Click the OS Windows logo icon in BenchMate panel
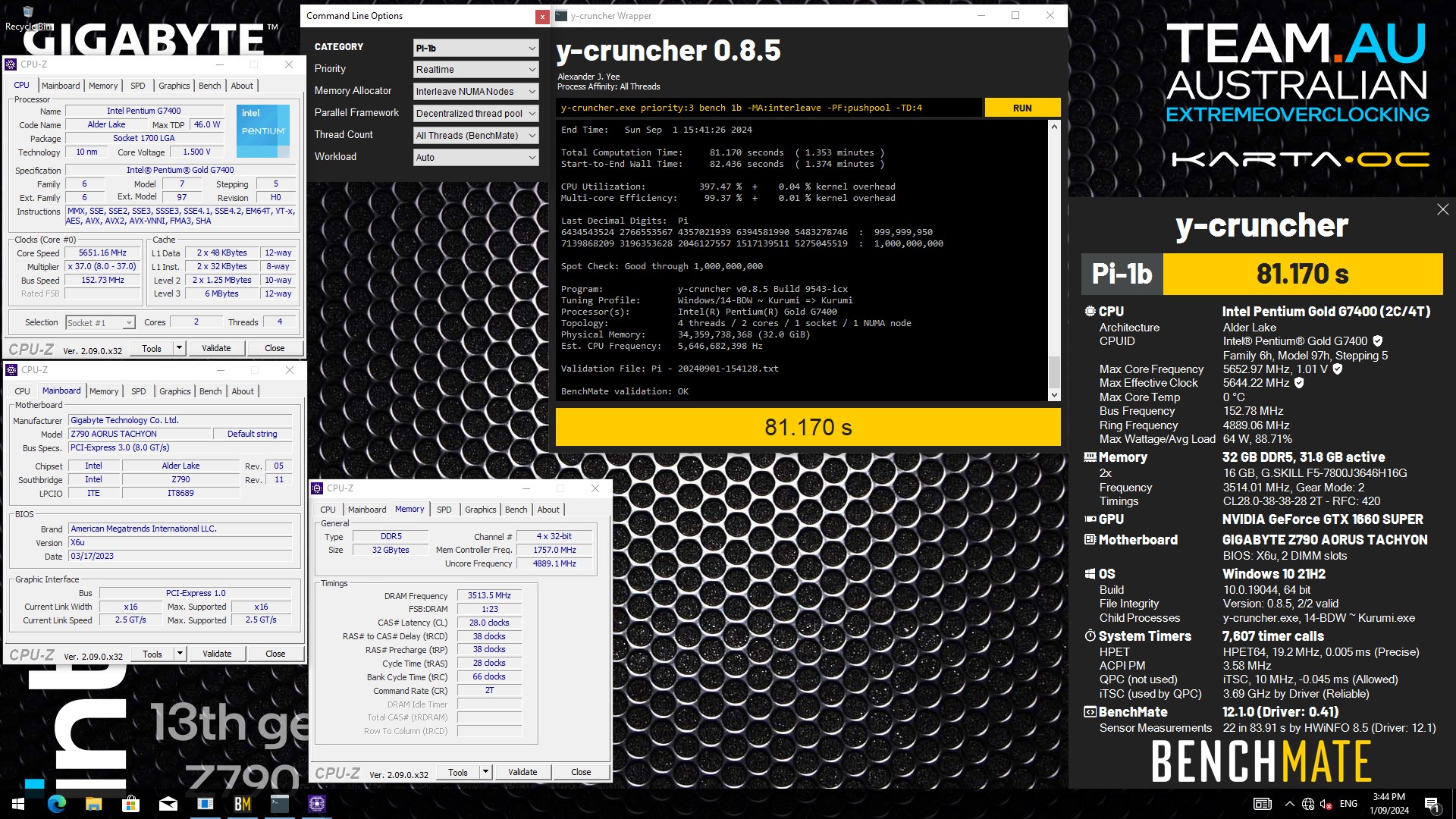1456x819 pixels. (x=1090, y=574)
